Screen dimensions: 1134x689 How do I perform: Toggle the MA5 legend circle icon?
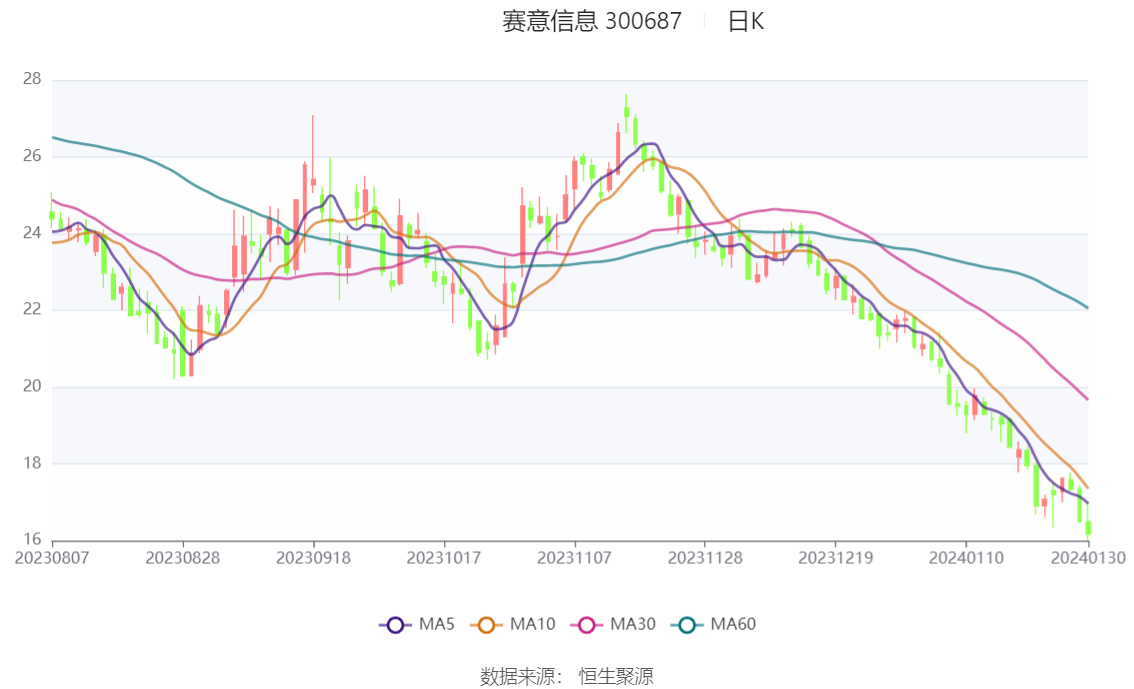395,625
